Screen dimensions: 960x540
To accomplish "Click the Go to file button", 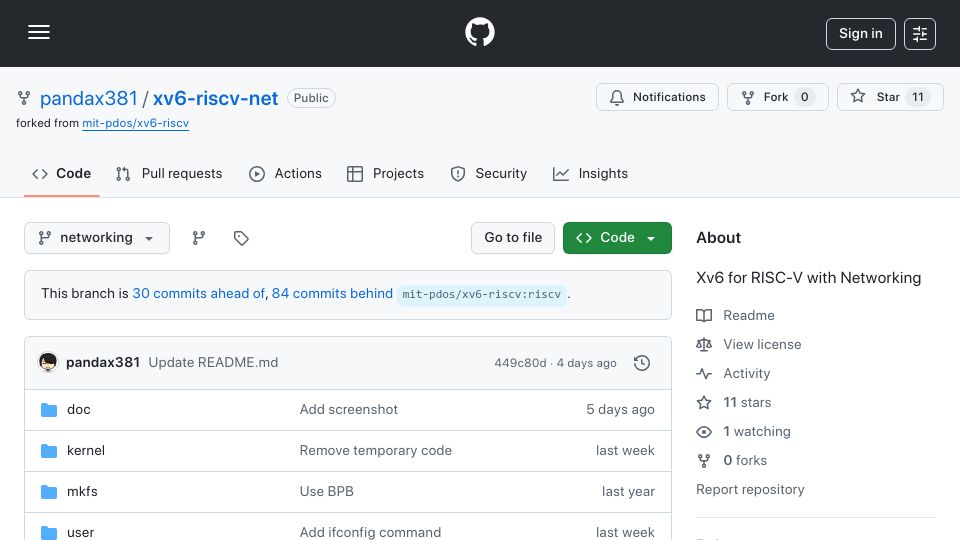I will pyautogui.click(x=513, y=238).
